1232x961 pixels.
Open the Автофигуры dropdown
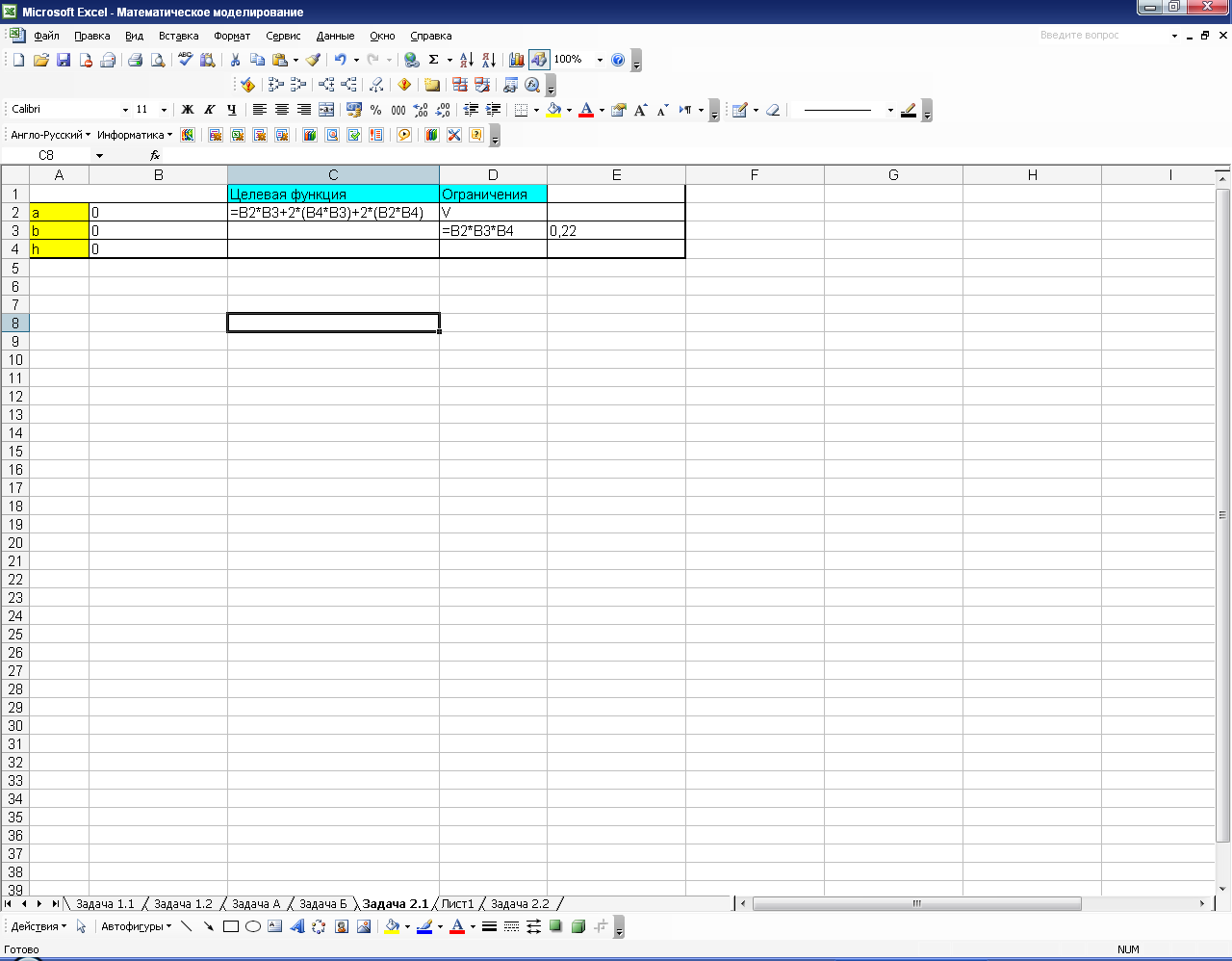click(x=136, y=926)
